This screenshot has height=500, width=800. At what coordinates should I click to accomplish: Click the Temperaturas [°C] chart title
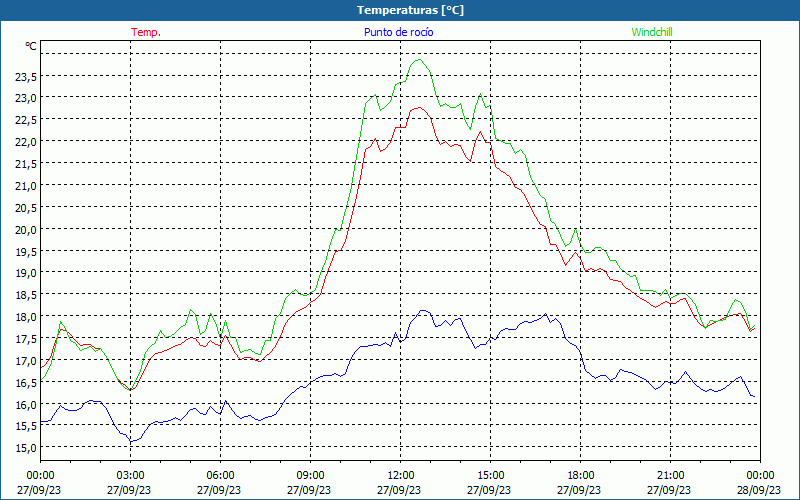410,10
